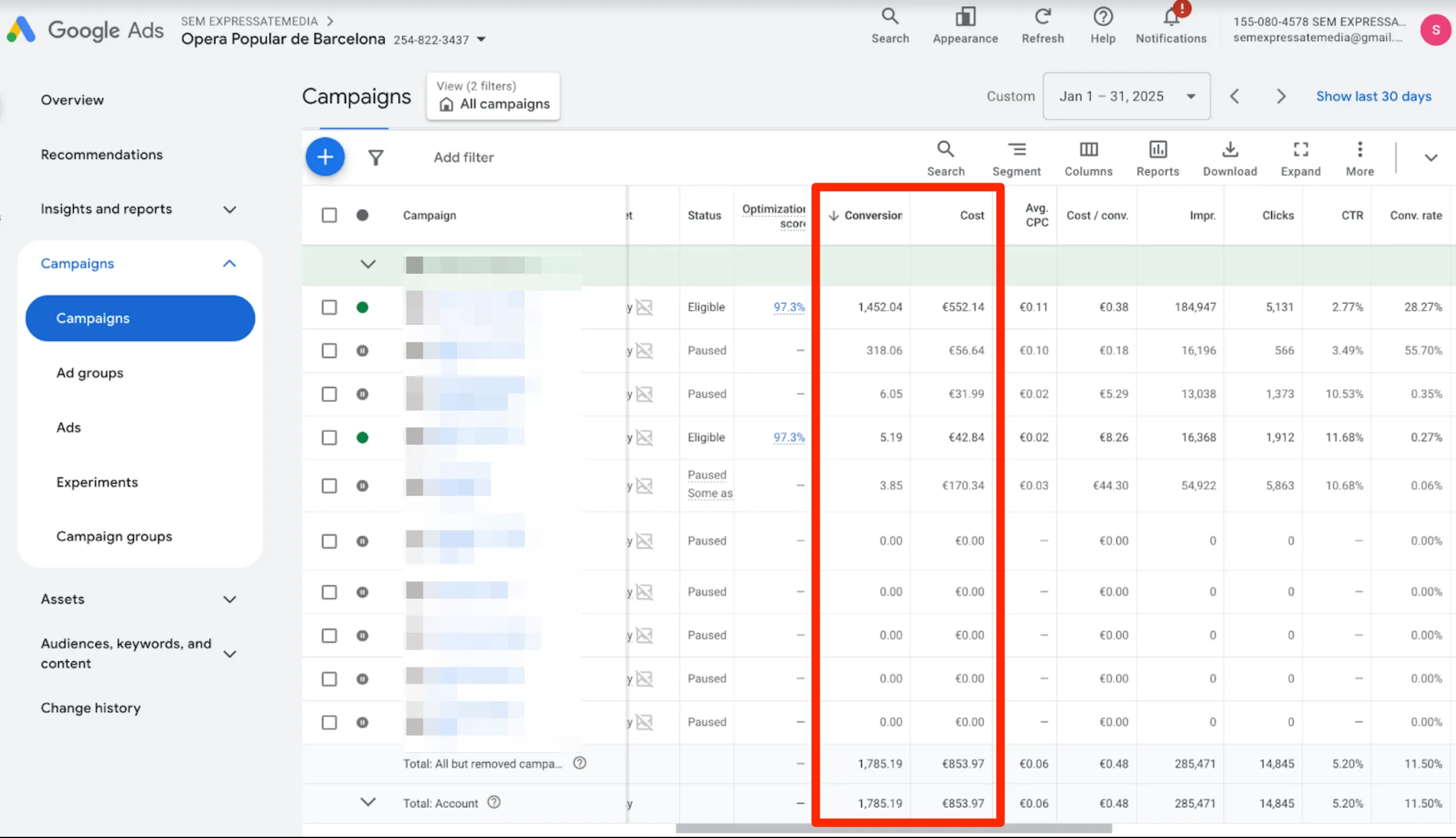Screen dimensions: 1456x838
Task: Click the 97.3% optimization score link
Action: (x=789, y=307)
